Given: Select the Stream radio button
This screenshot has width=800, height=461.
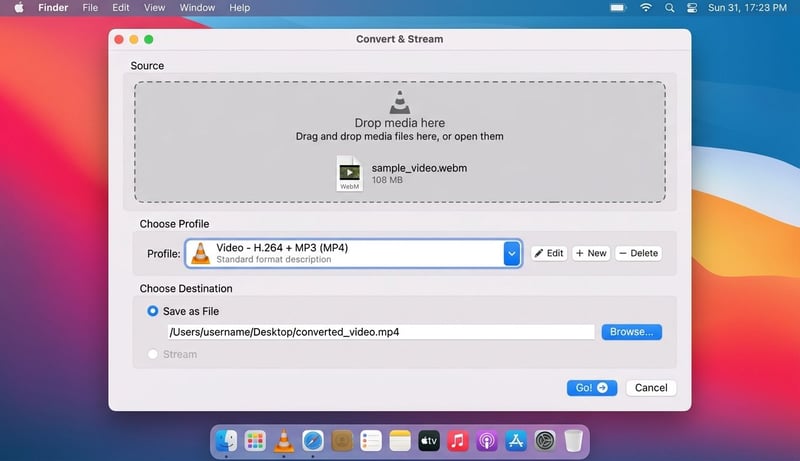Looking at the screenshot, I should pos(153,354).
